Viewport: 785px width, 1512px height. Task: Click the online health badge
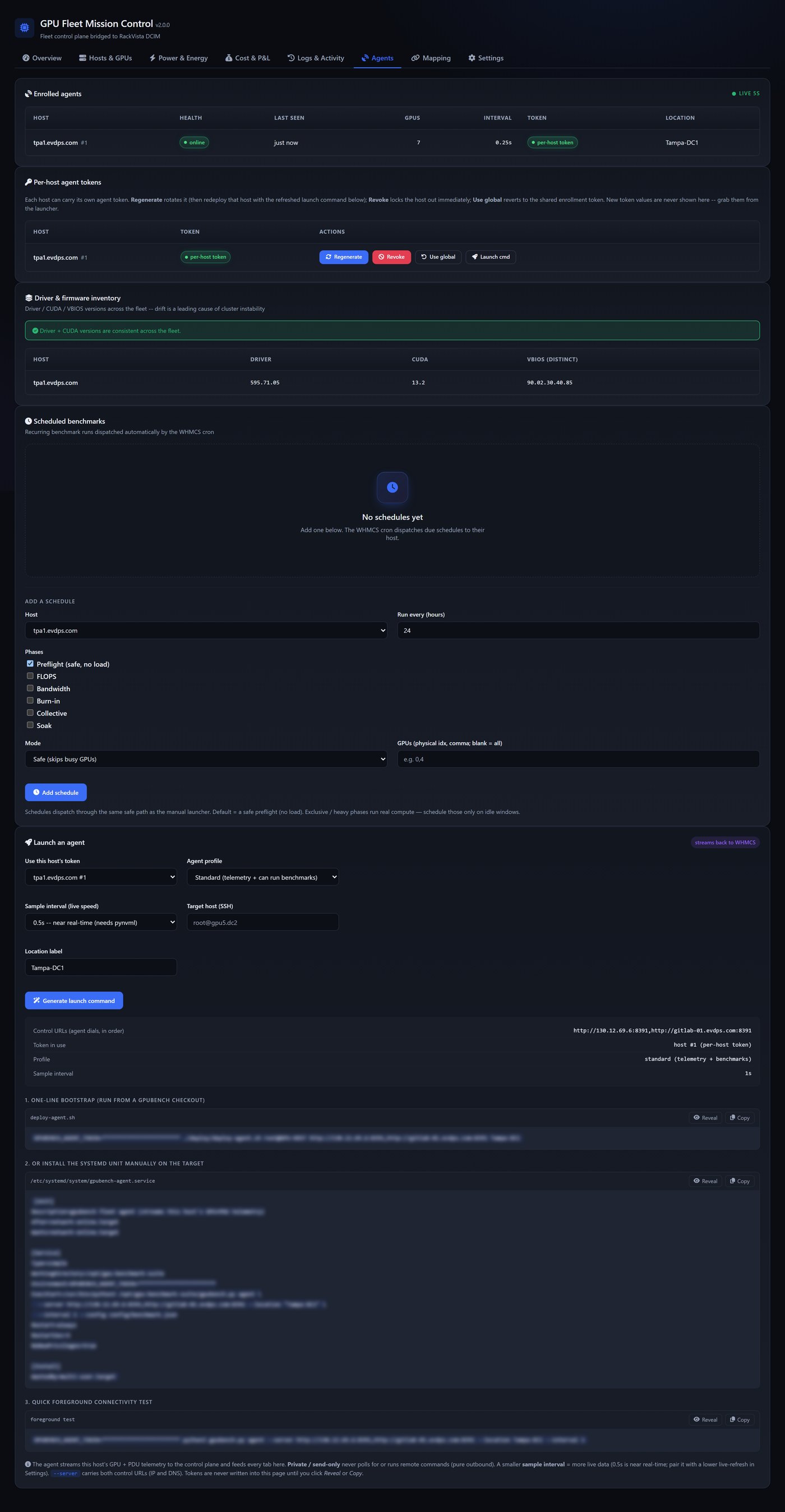click(x=194, y=143)
